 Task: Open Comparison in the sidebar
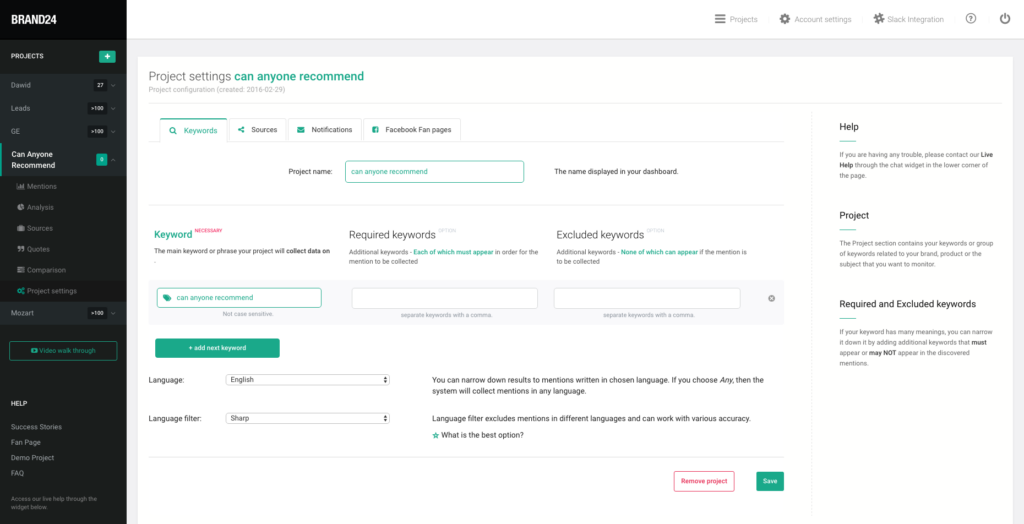(x=45, y=270)
